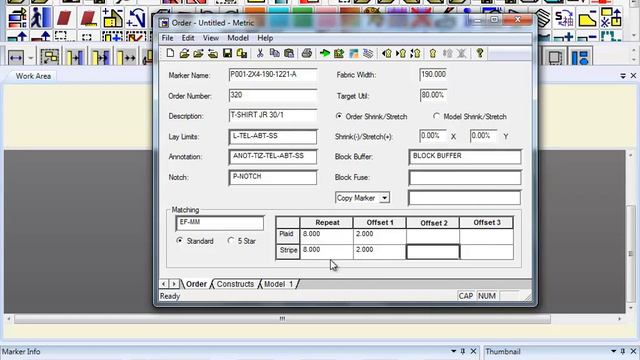Click the Plaid Repeat cell 8.000

(x=327, y=236)
